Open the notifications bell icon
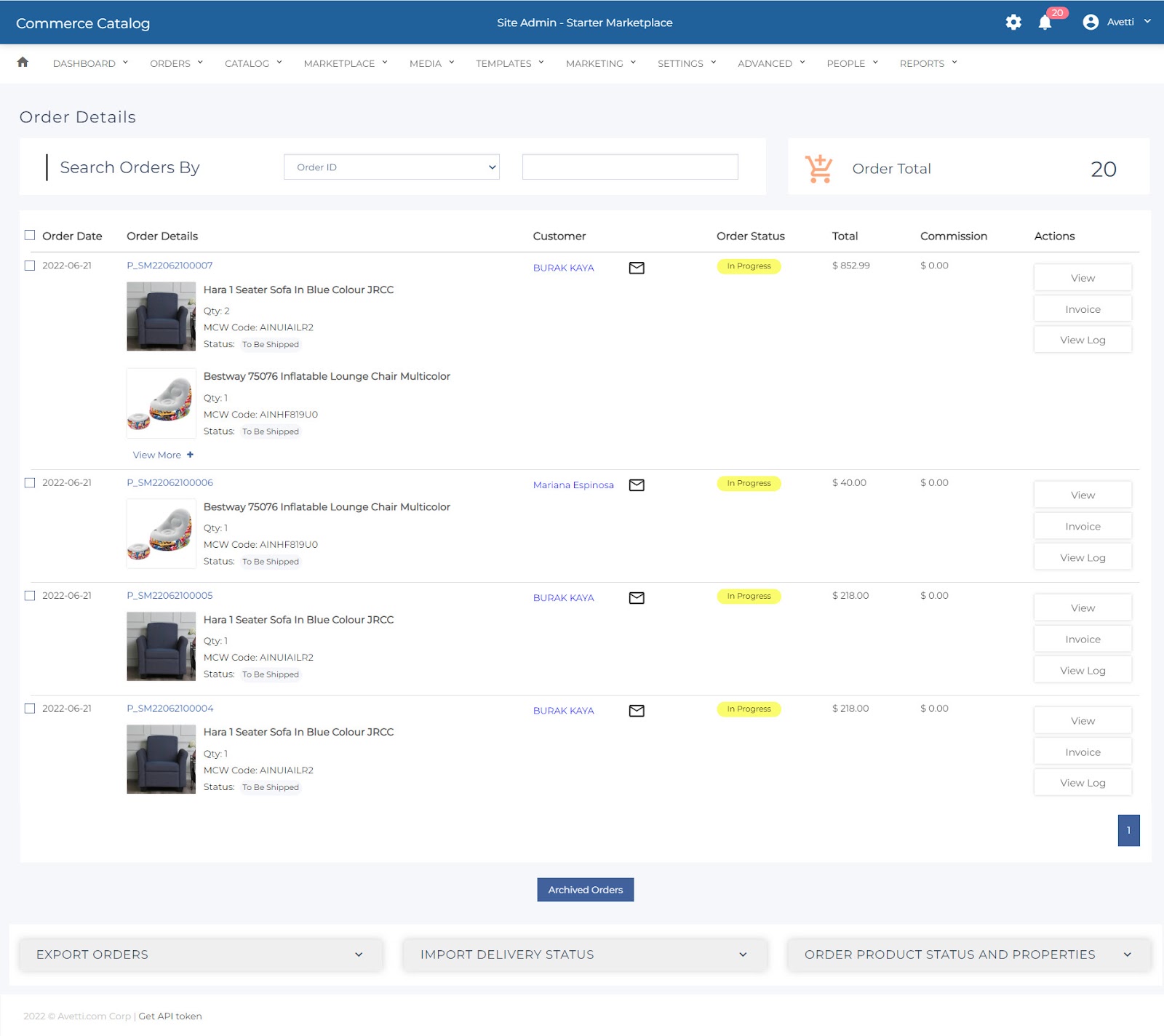Viewport: 1164px width, 1036px height. (1045, 23)
